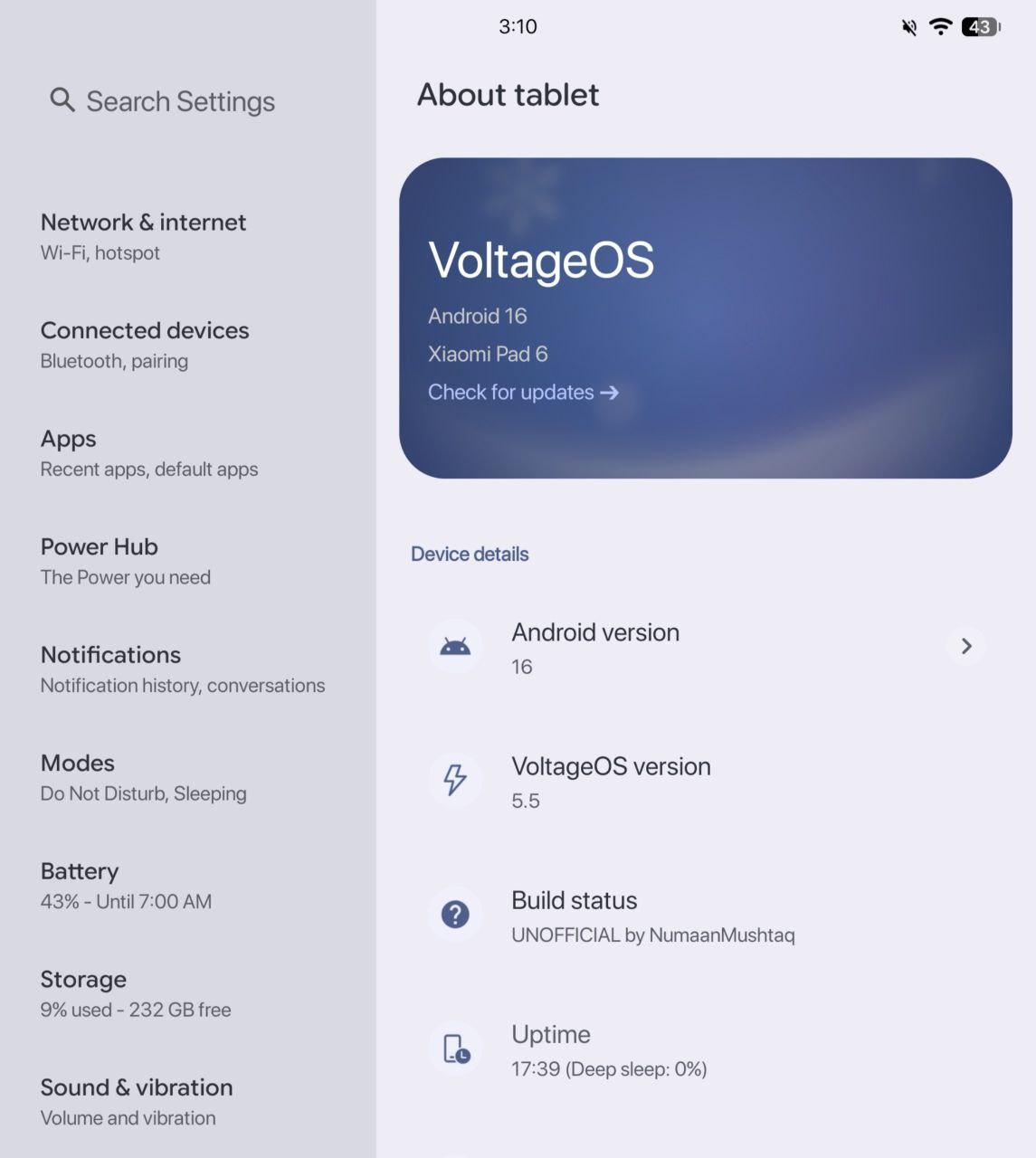Expand Android version with chevron arrow

tap(965, 646)
